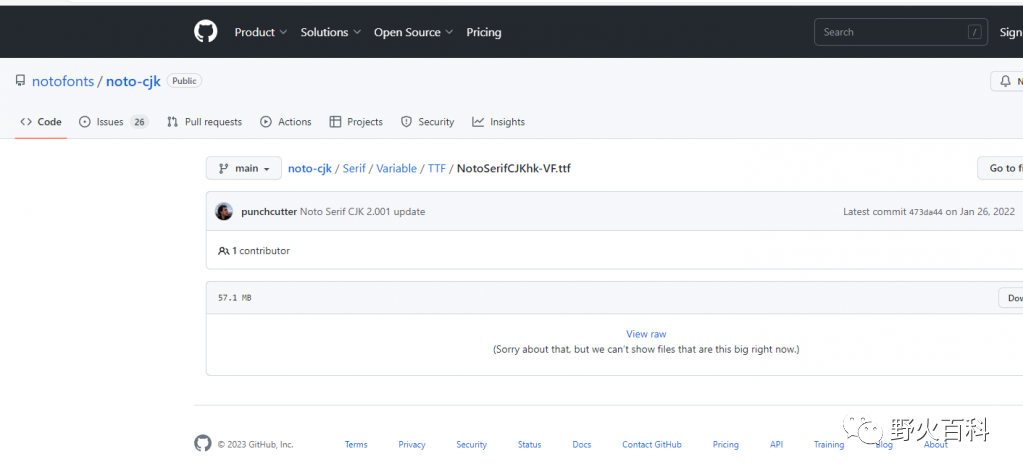The width and height of the screenshot is (1023, 475).
Task: Click the Sign in link in header
Action: (x=1011, y=32)
